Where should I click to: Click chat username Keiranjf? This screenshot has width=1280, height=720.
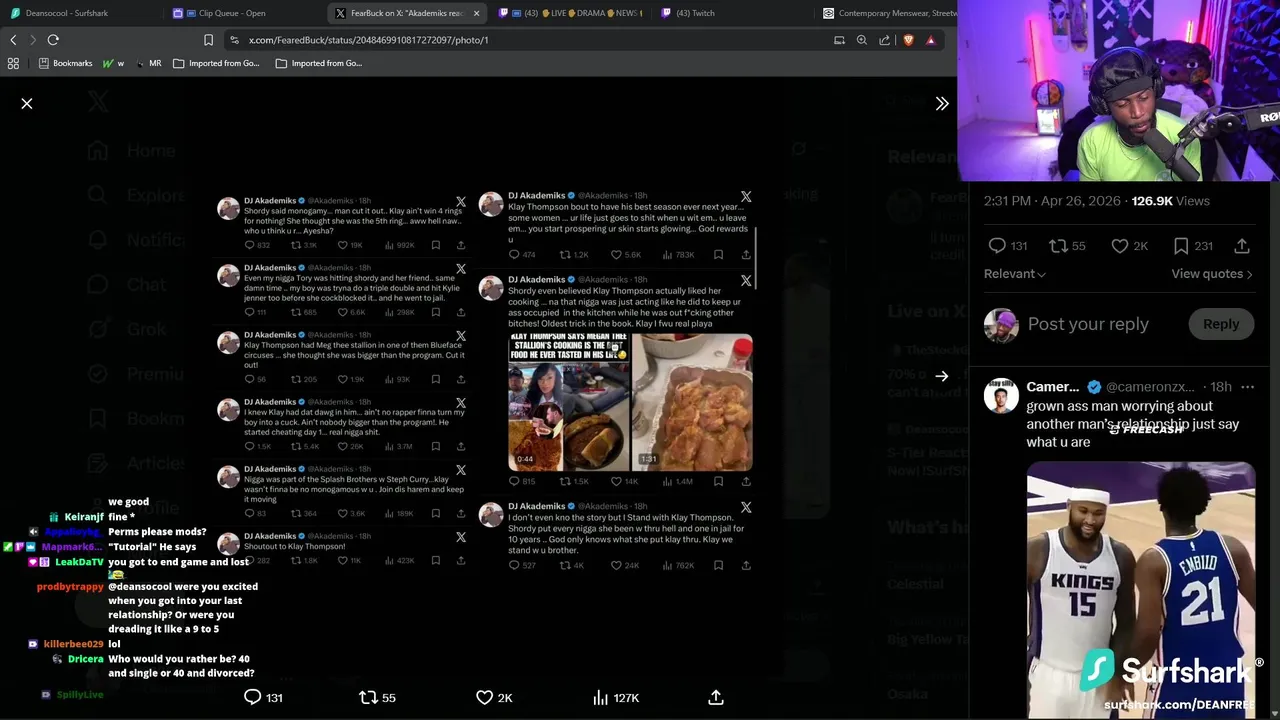point(84,518)
